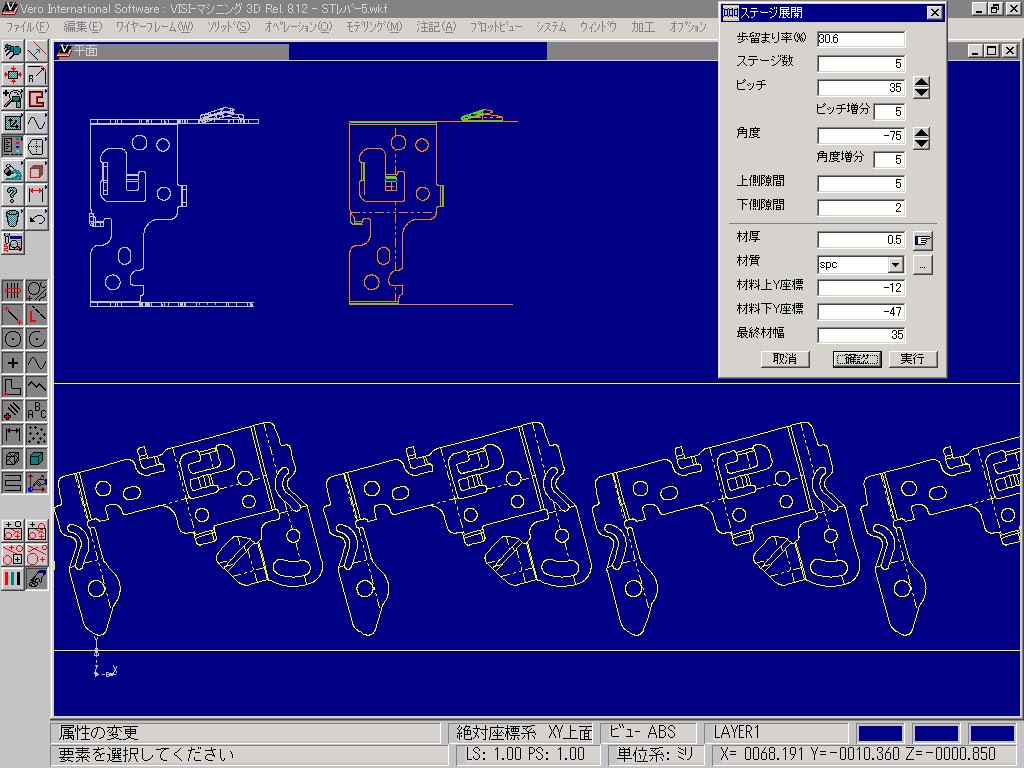
Task: Click the 取消 cancel button
Action: [x=785, y=359]
